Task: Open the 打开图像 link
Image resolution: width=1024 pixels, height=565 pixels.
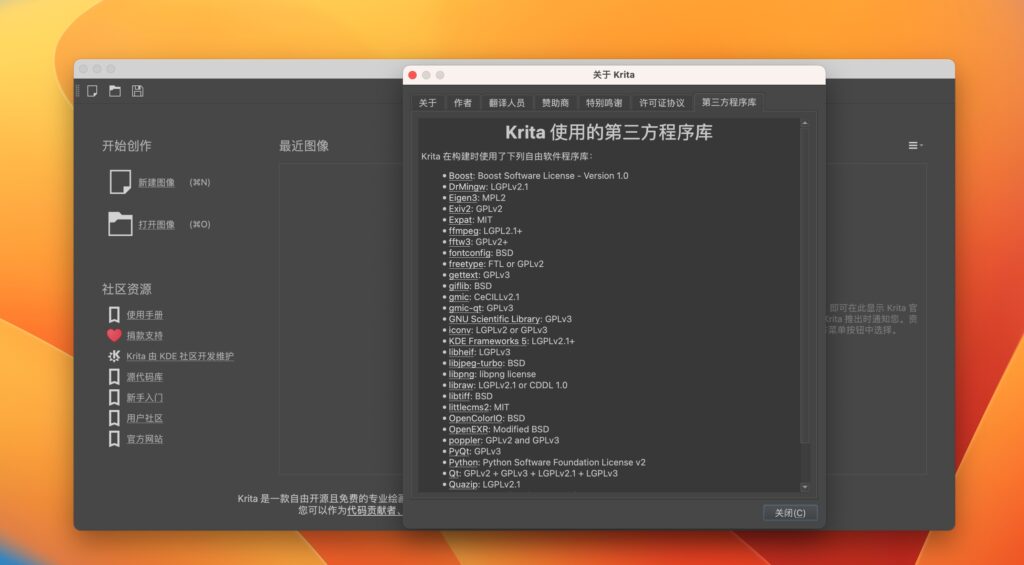Action: coord(156,225)
